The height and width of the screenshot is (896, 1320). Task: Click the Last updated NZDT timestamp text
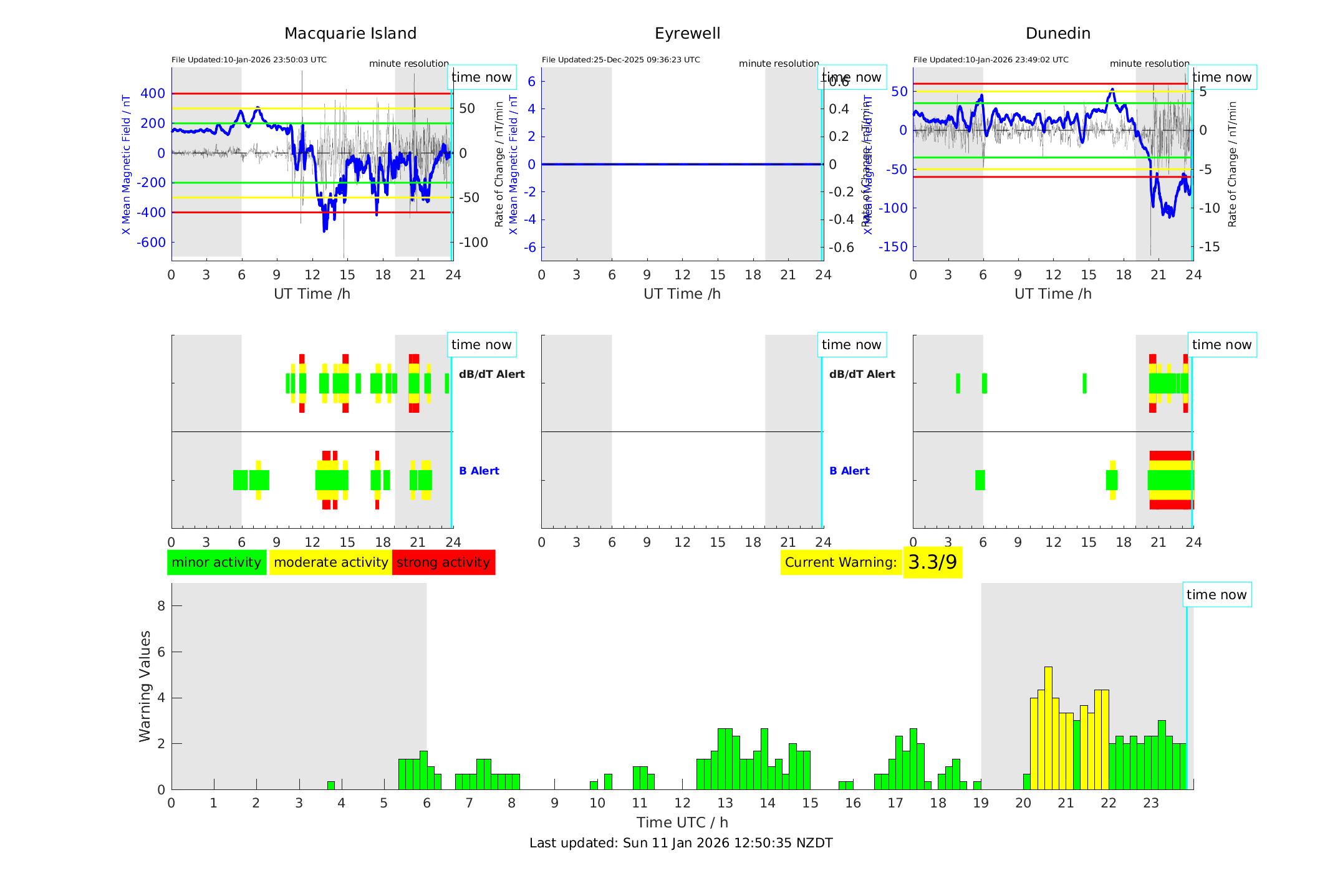coord(681,843)
